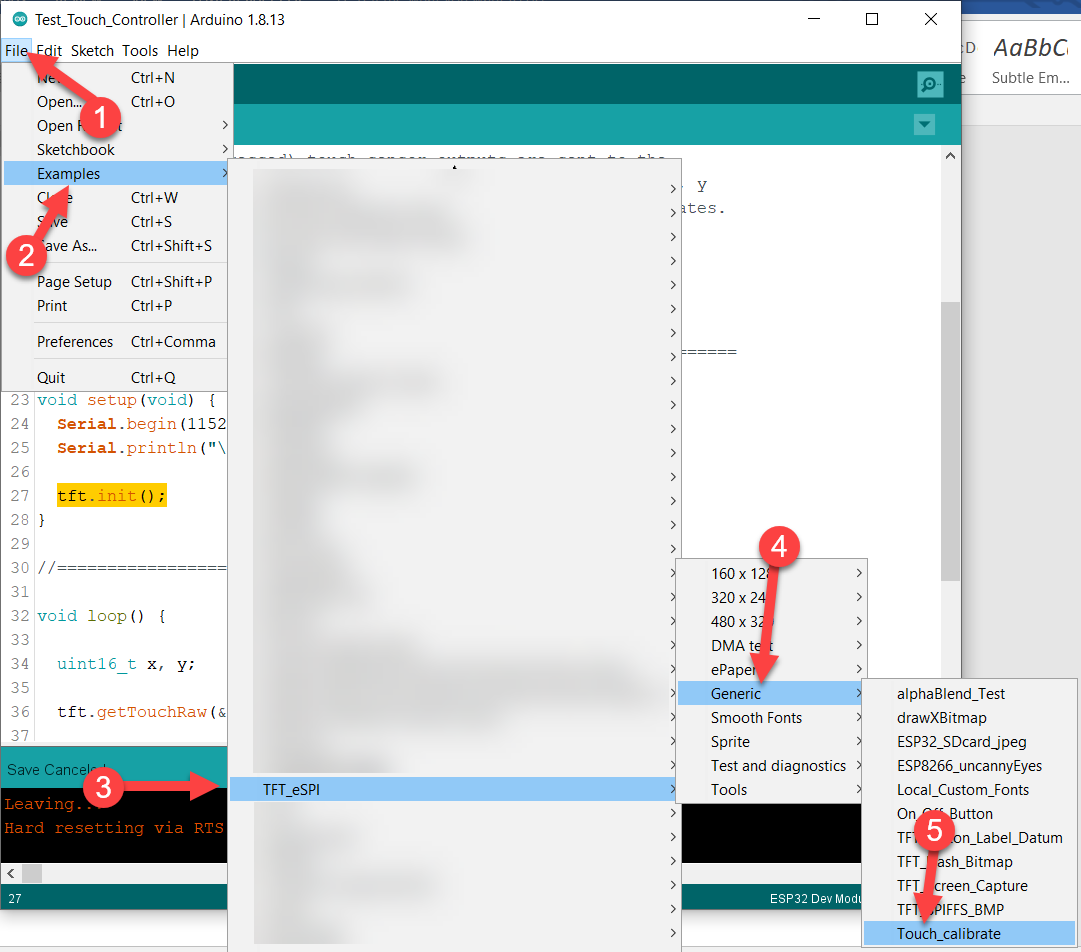Open the Sketch menu

pos(92,50)
